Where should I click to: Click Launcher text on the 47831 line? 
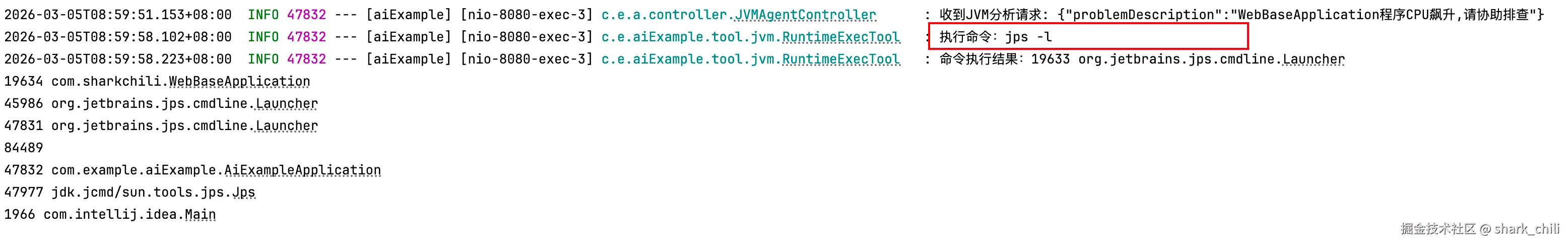(287, 126)
